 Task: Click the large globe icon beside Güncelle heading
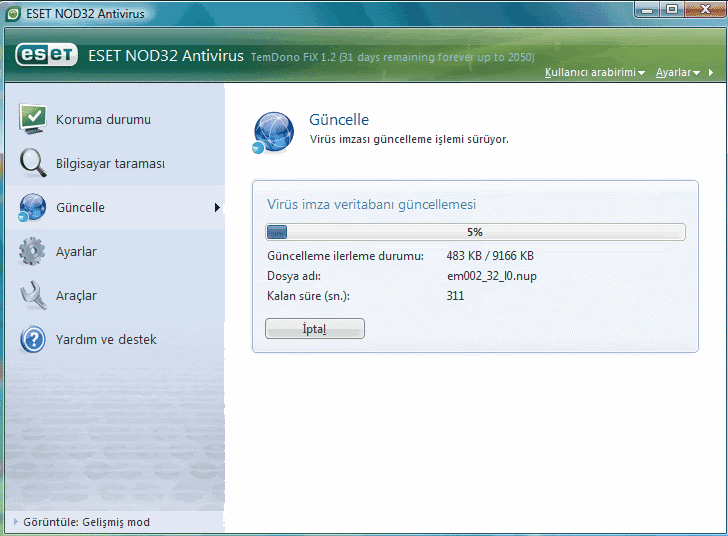273,133
